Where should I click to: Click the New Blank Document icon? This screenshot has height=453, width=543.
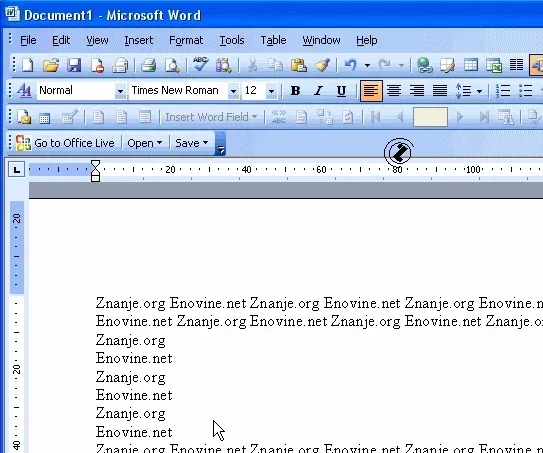(28, 65)
